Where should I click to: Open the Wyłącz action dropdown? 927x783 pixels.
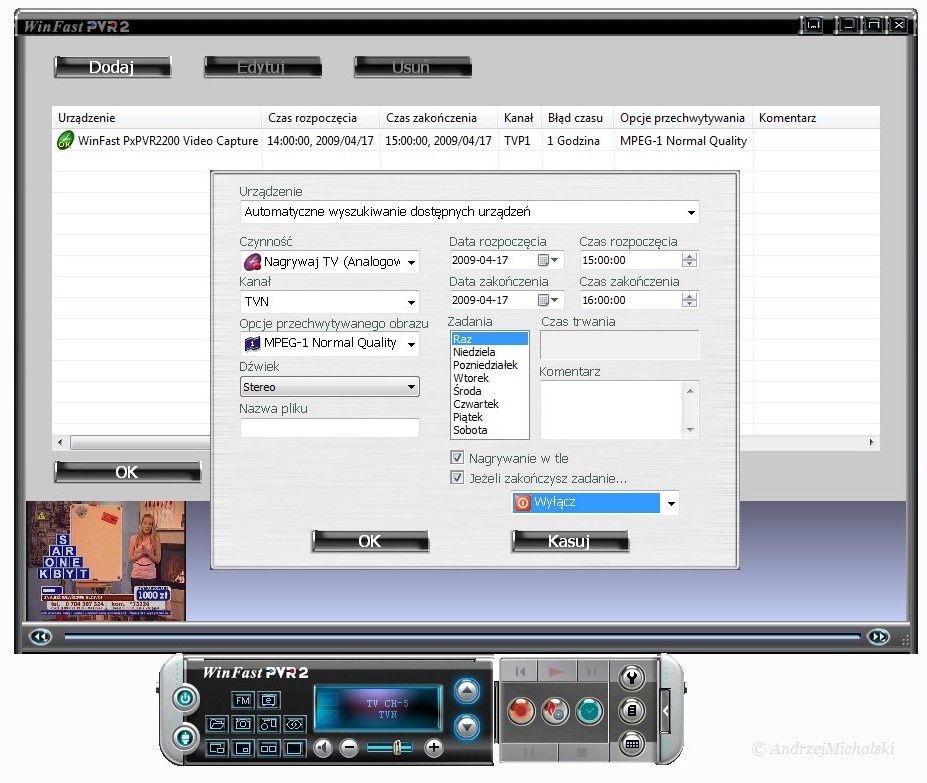point(671,503)
